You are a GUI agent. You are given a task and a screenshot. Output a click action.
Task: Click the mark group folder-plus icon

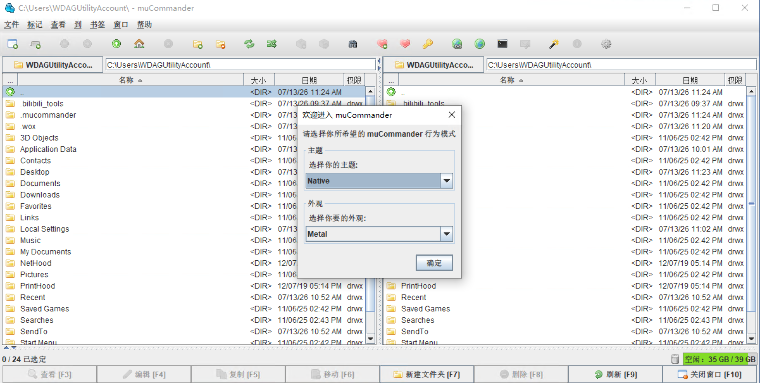click(x=198, y=44)
